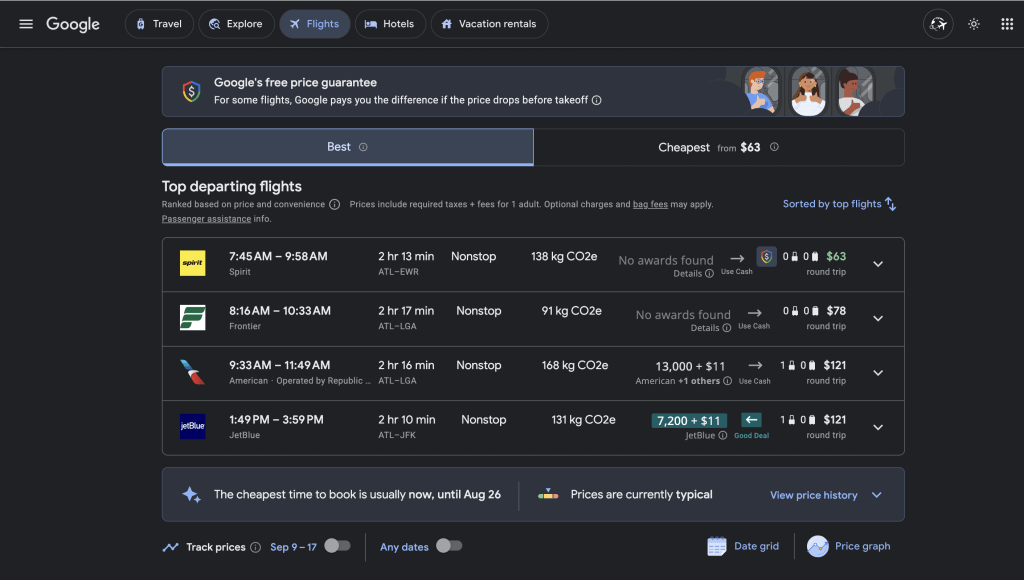Image resolution: width=1024 pixels, height=580 pixels.
Task: Show info icon beside Best
Action: (363, 147)
